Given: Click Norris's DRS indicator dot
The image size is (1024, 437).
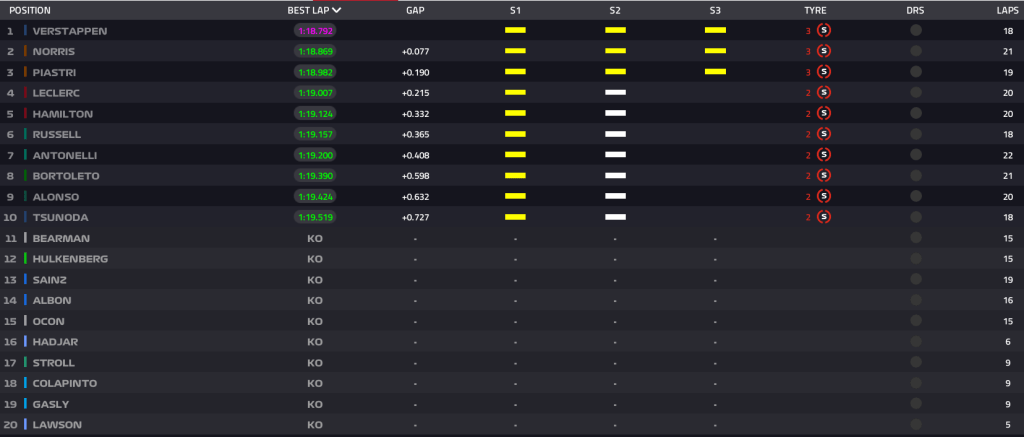Looking at the screenshot, I should click(x=916, y=51).
